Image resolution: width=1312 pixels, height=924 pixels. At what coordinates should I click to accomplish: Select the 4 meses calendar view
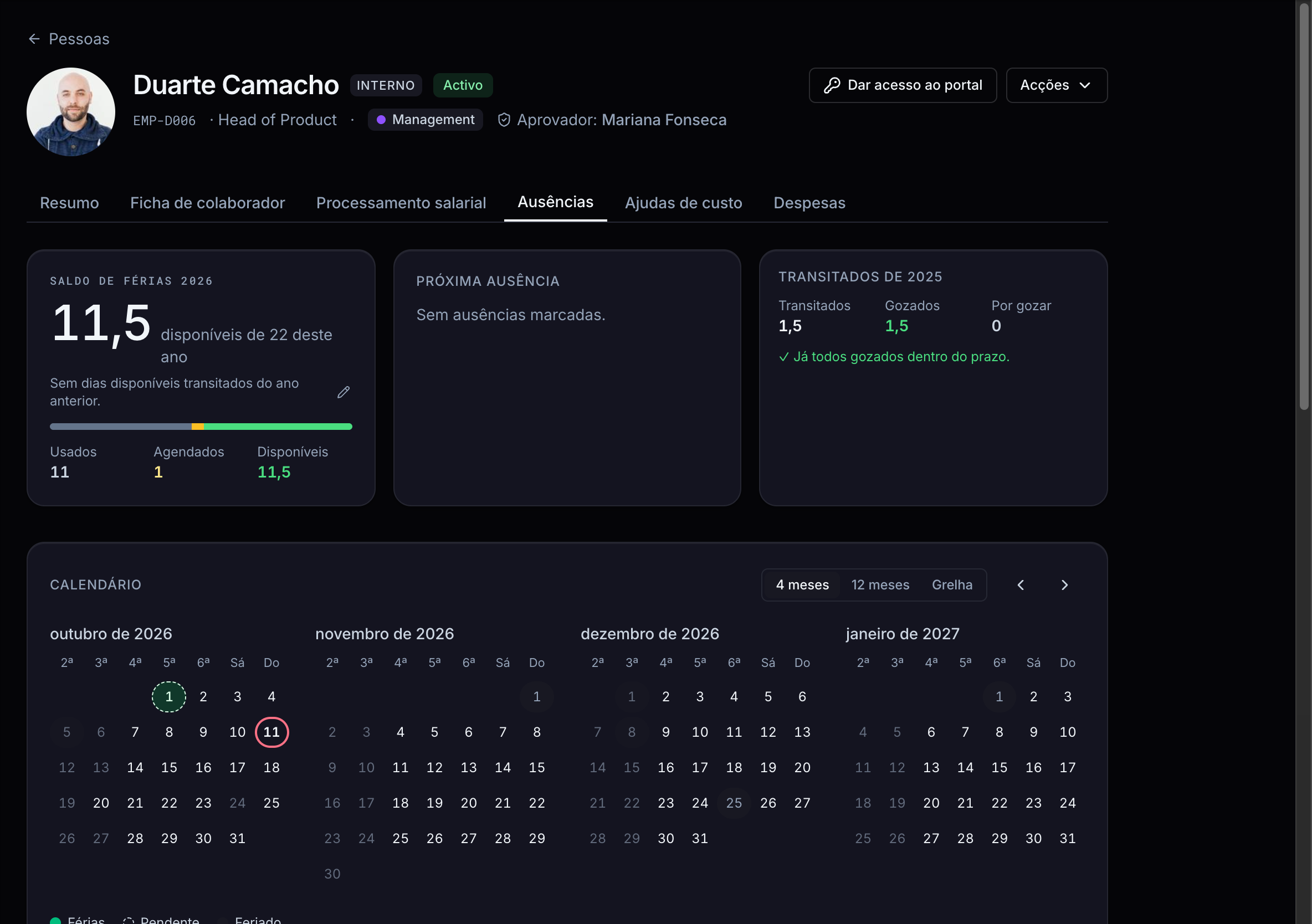tap(802, 584)
